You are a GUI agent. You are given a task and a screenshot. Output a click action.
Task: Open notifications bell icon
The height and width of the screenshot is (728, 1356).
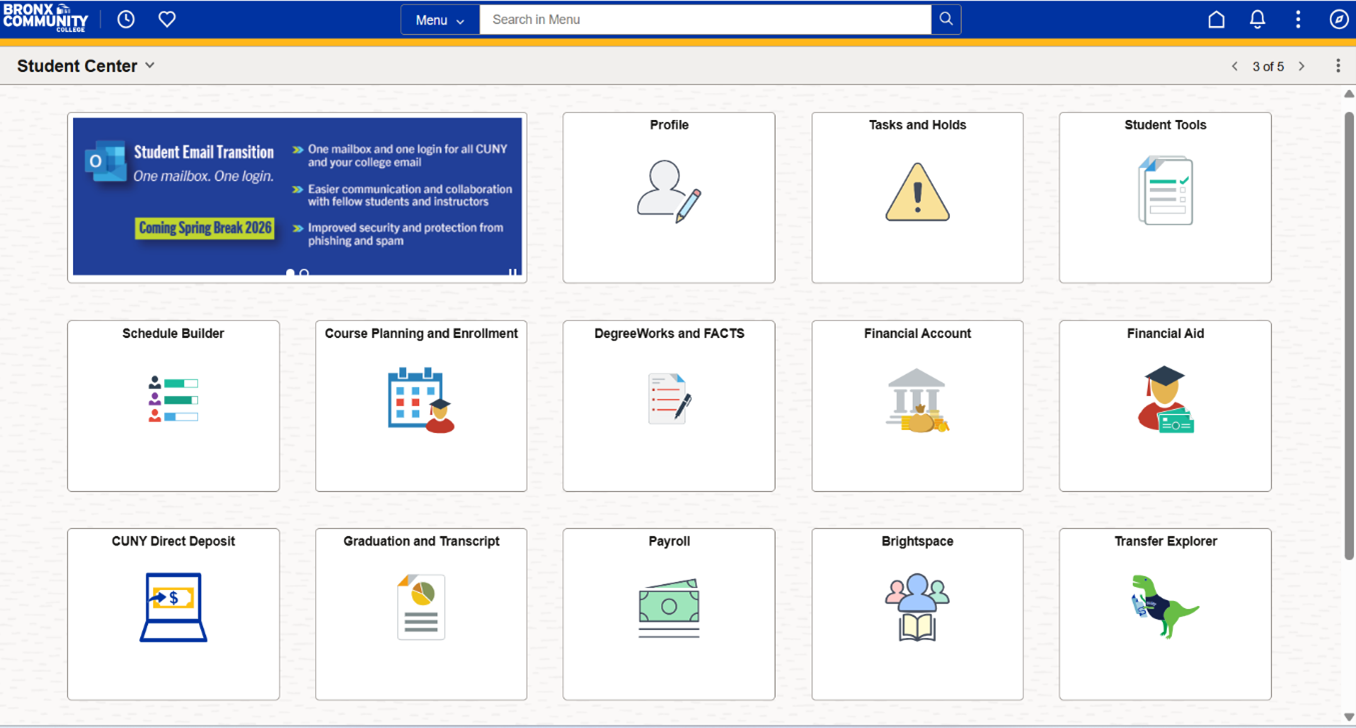[1257, 19]
